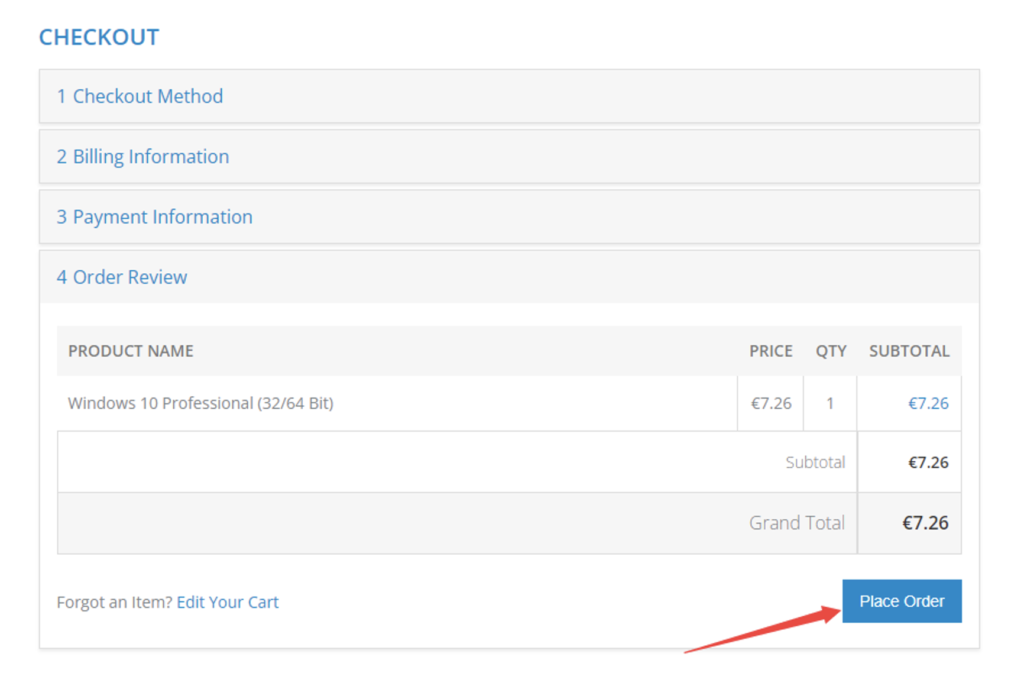
Task: Click the QTY column header
Action: [x=831, y=351]
